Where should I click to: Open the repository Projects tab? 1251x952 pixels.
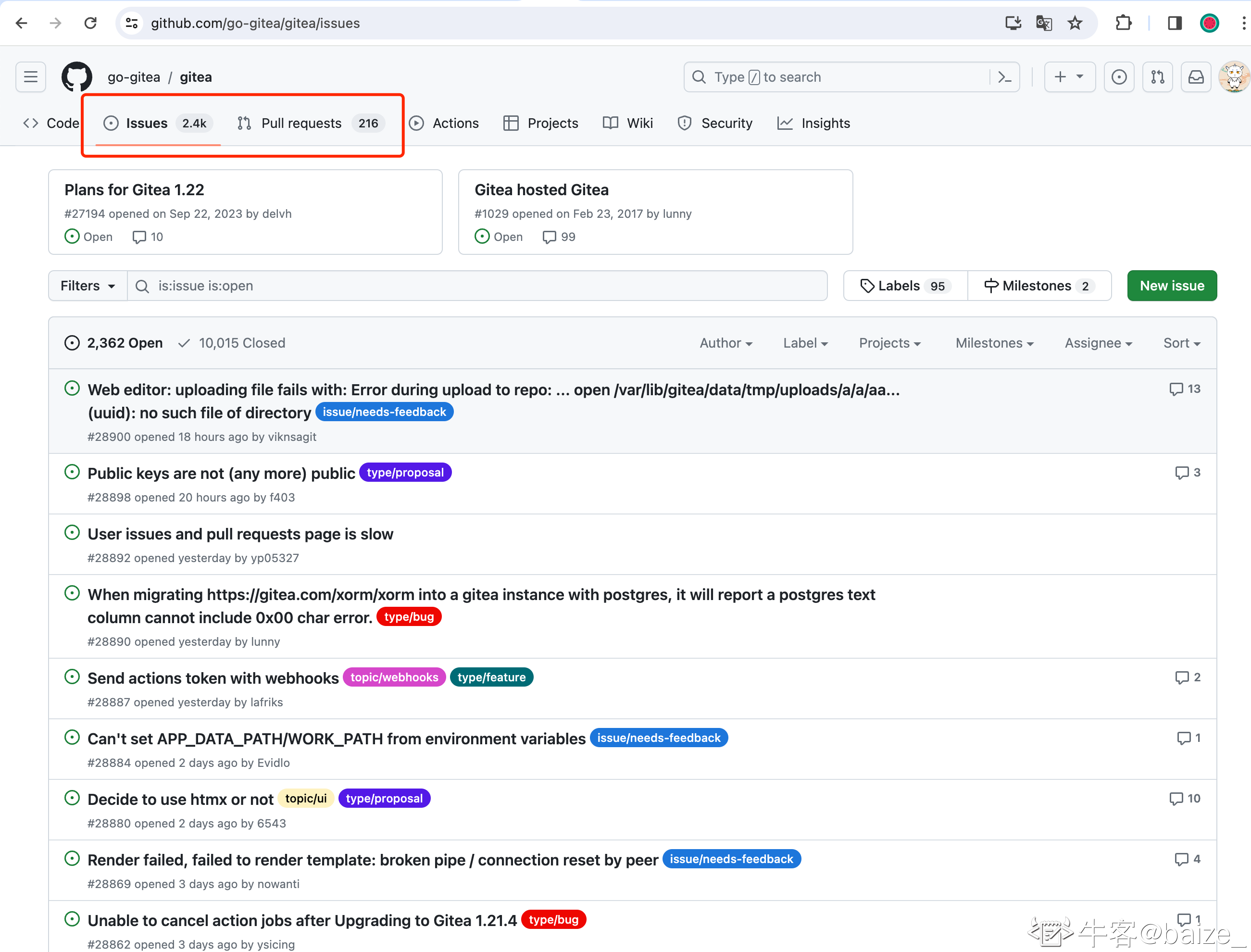(540, 123)
